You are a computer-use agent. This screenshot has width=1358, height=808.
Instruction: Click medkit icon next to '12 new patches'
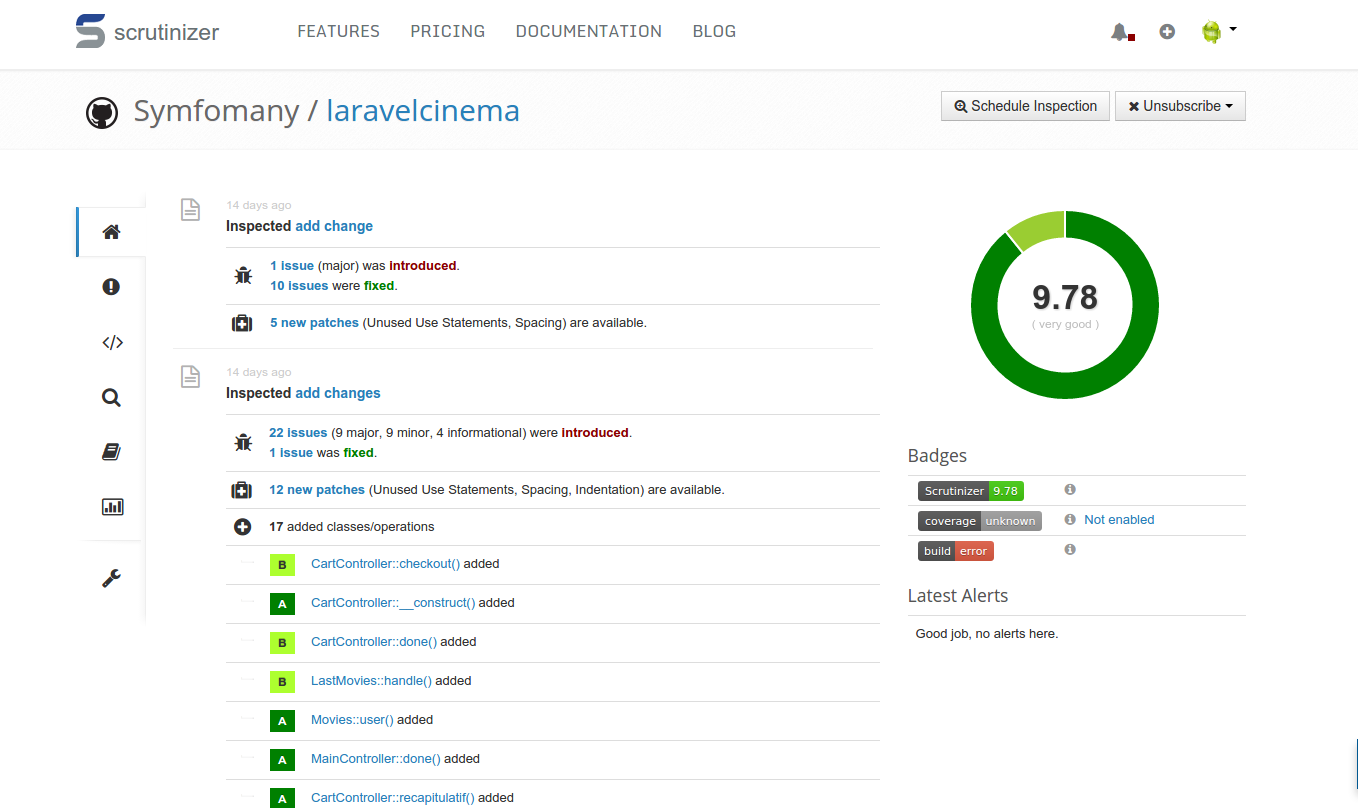coord(242,490)
